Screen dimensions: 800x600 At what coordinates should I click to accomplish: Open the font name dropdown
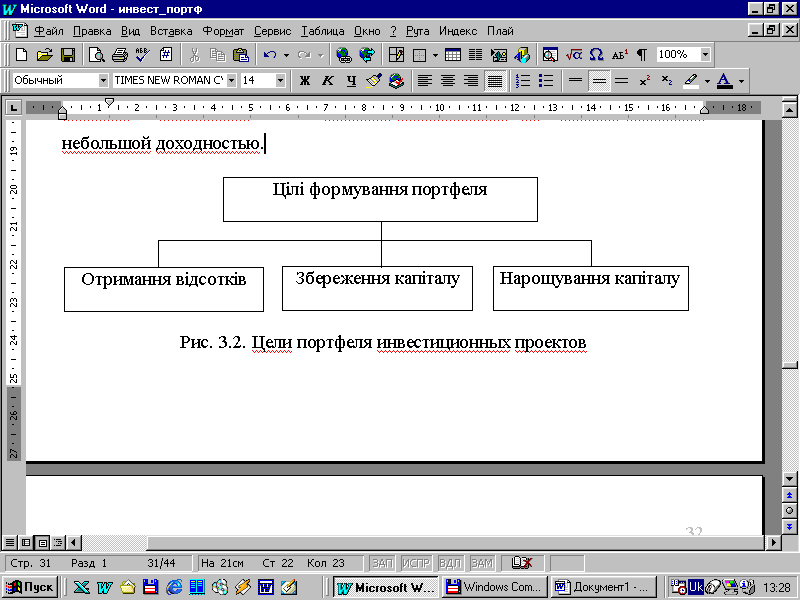pos(232,81)
